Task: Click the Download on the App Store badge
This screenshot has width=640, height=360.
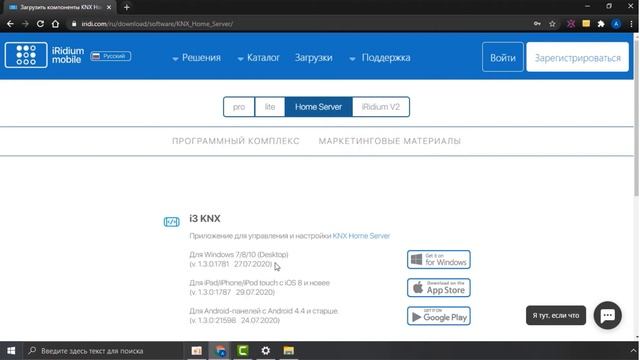Action: click(x=439, y=288)
